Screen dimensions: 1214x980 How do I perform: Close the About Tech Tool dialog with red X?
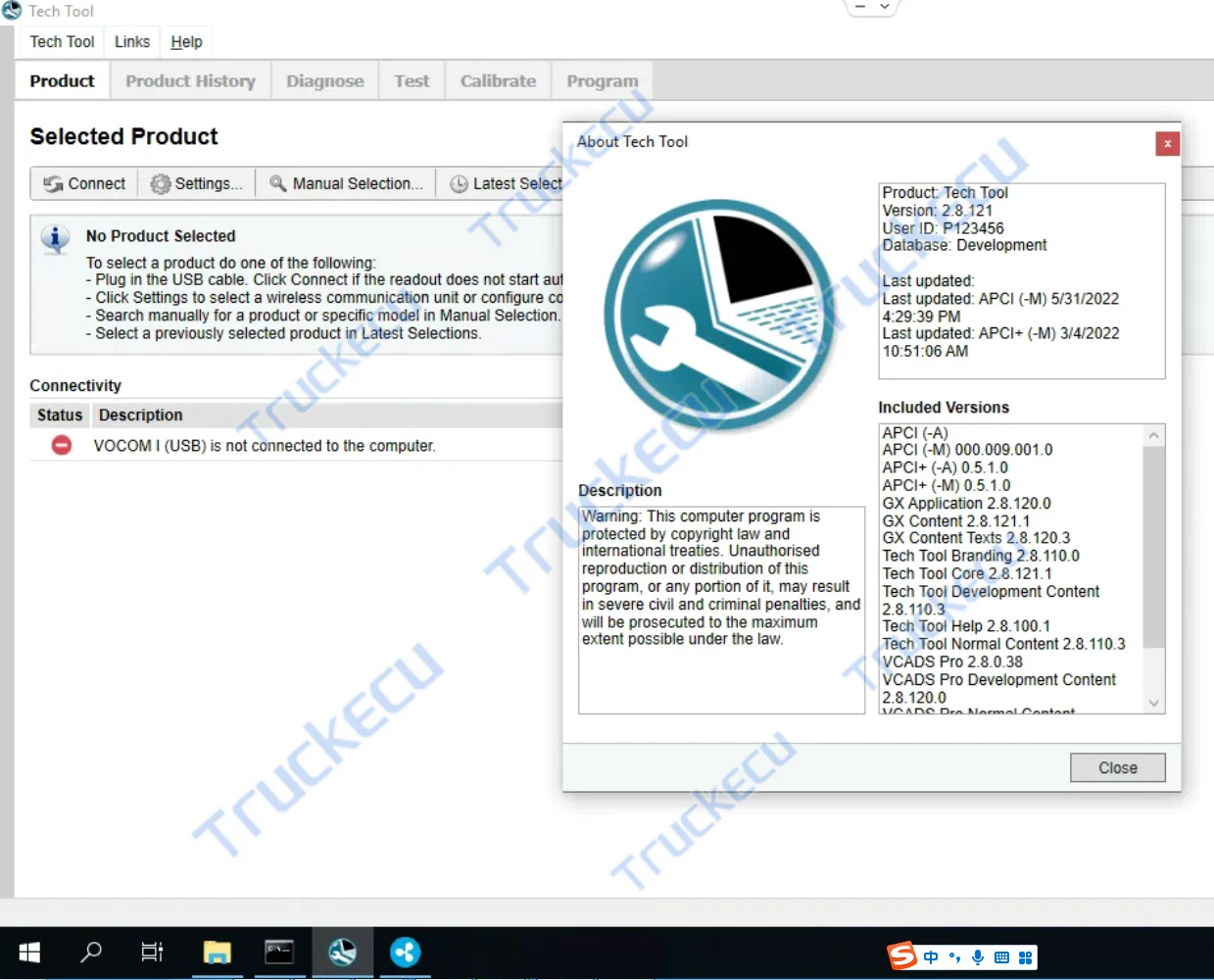coord(1167,143)
